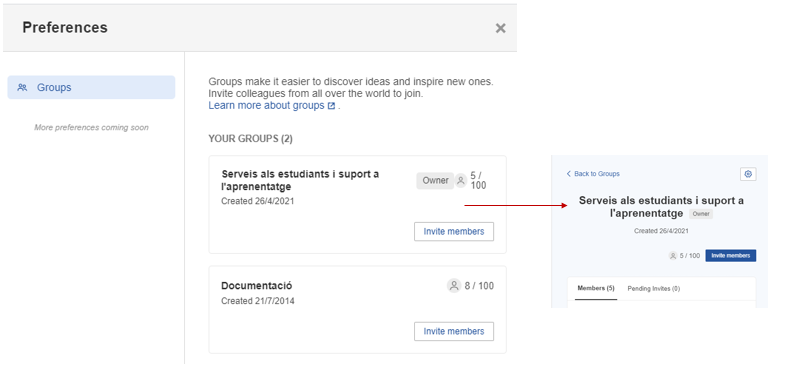Click the Owner badge on first group card
Image resolution: width=787 pixels, height=371 pixels.
coord(435,181)
